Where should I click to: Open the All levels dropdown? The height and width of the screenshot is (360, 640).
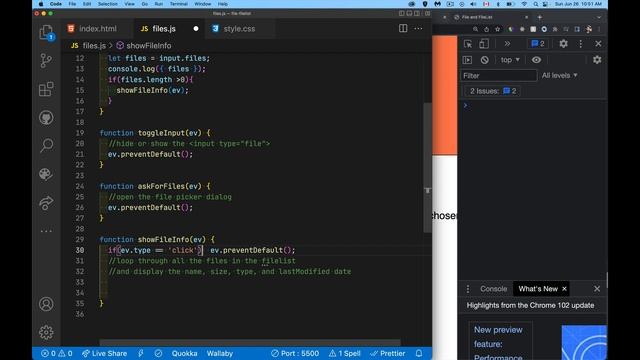[560, 76]
